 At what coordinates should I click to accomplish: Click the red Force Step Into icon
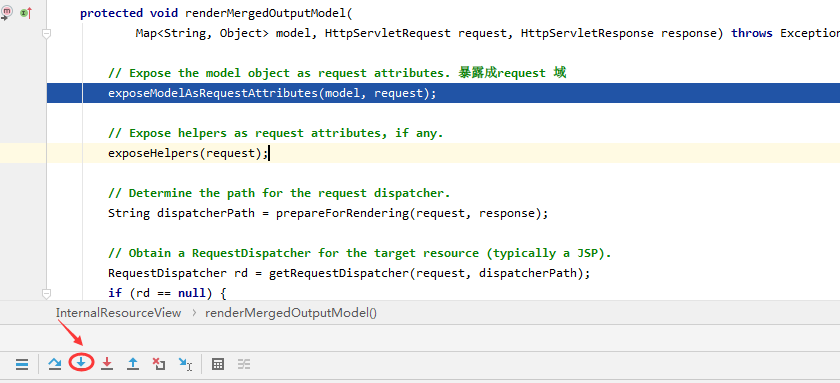[x=107, y=364]
